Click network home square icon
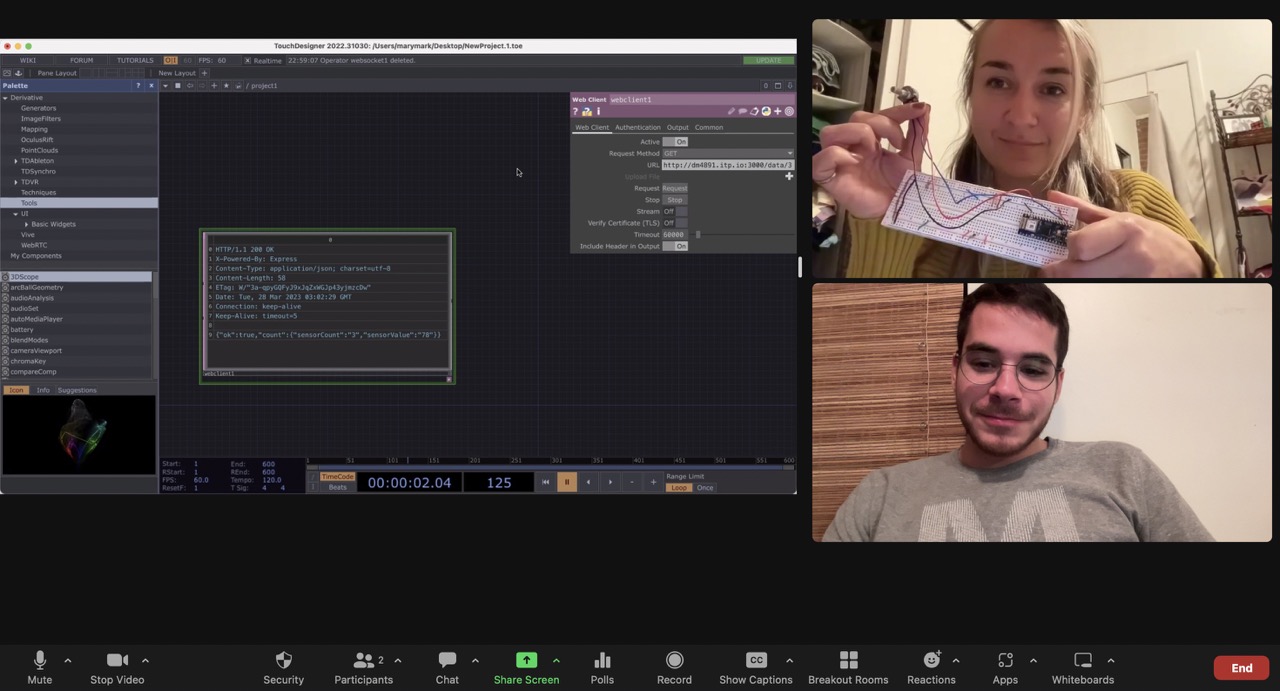Image resolution: width=1280 pixels, height=691 pixels. (x=178, y=86)
